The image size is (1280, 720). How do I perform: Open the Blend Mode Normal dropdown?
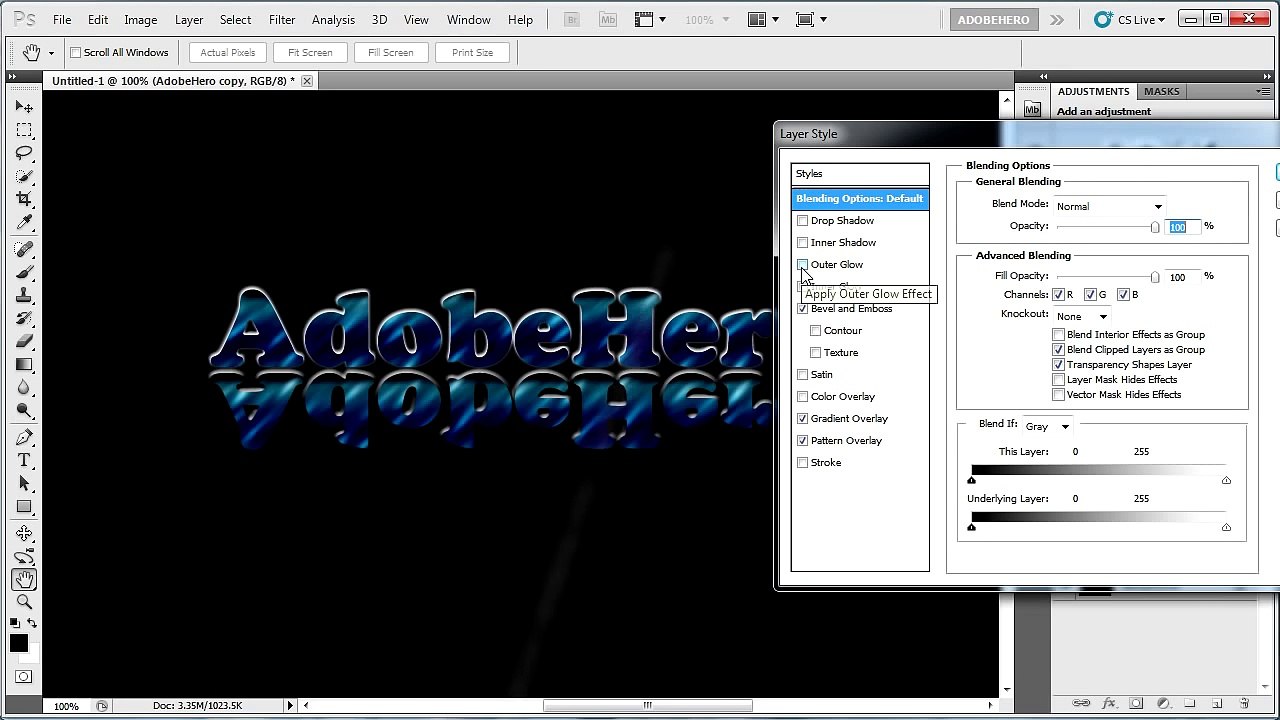[1109, 206]
